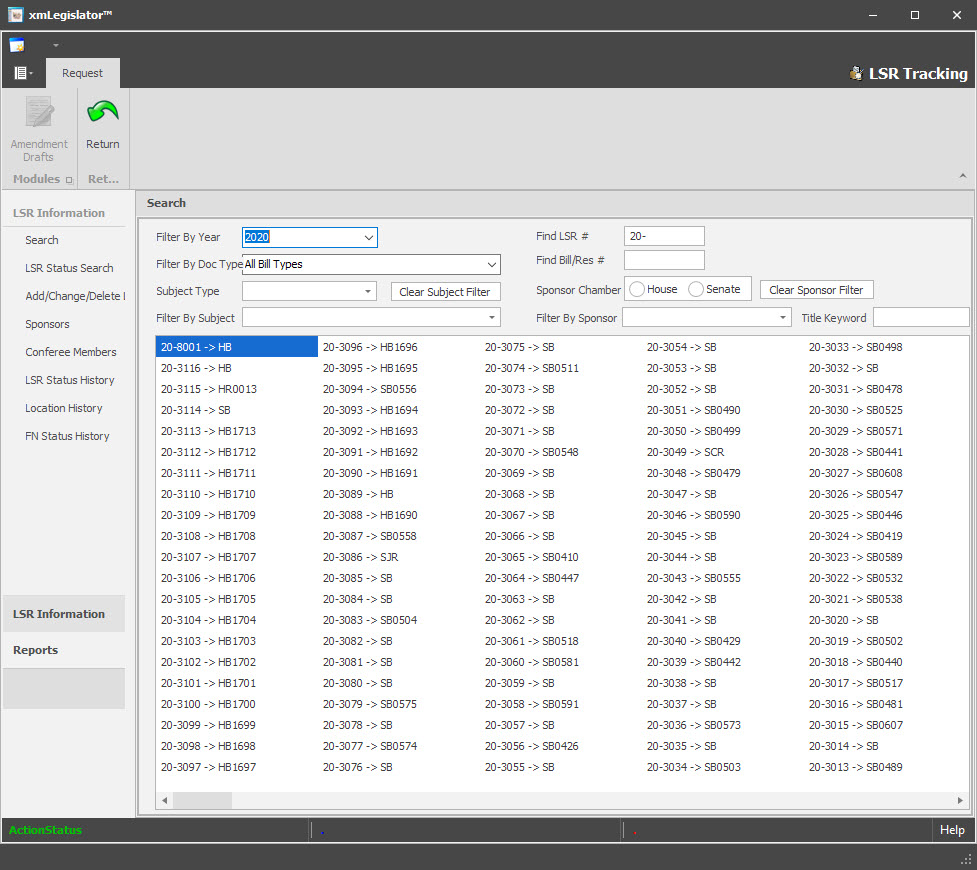The image size is (977, 870).
Task: Switch to the Request ribbon tab
Action: coord(82,73)
